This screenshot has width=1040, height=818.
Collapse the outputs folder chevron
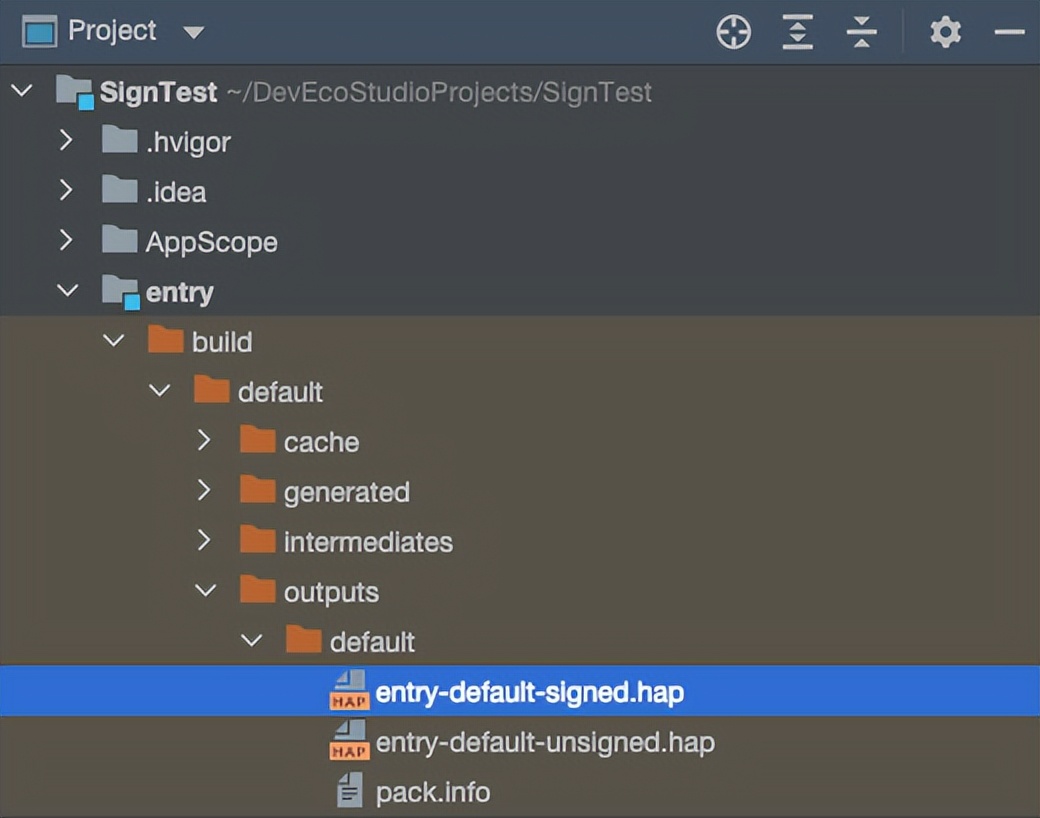pos(205,591)
